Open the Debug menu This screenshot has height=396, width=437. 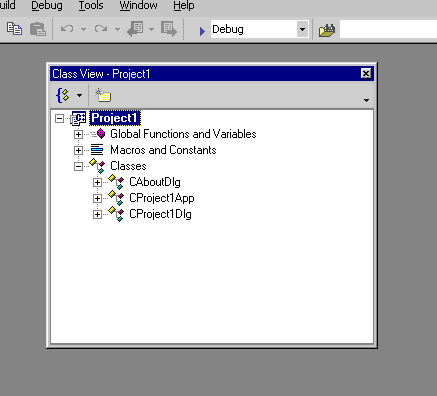47,6
